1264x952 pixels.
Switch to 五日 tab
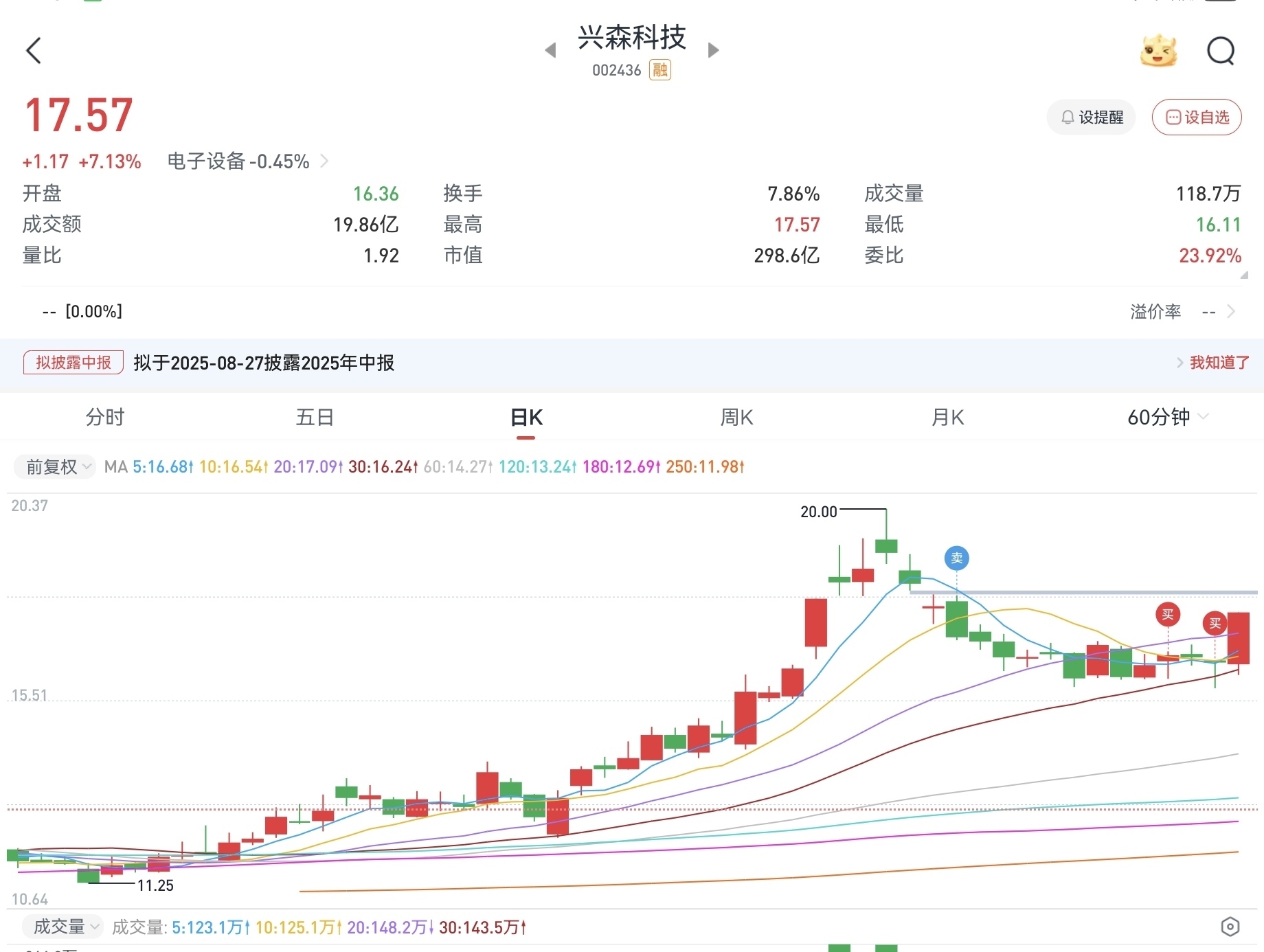315,417
